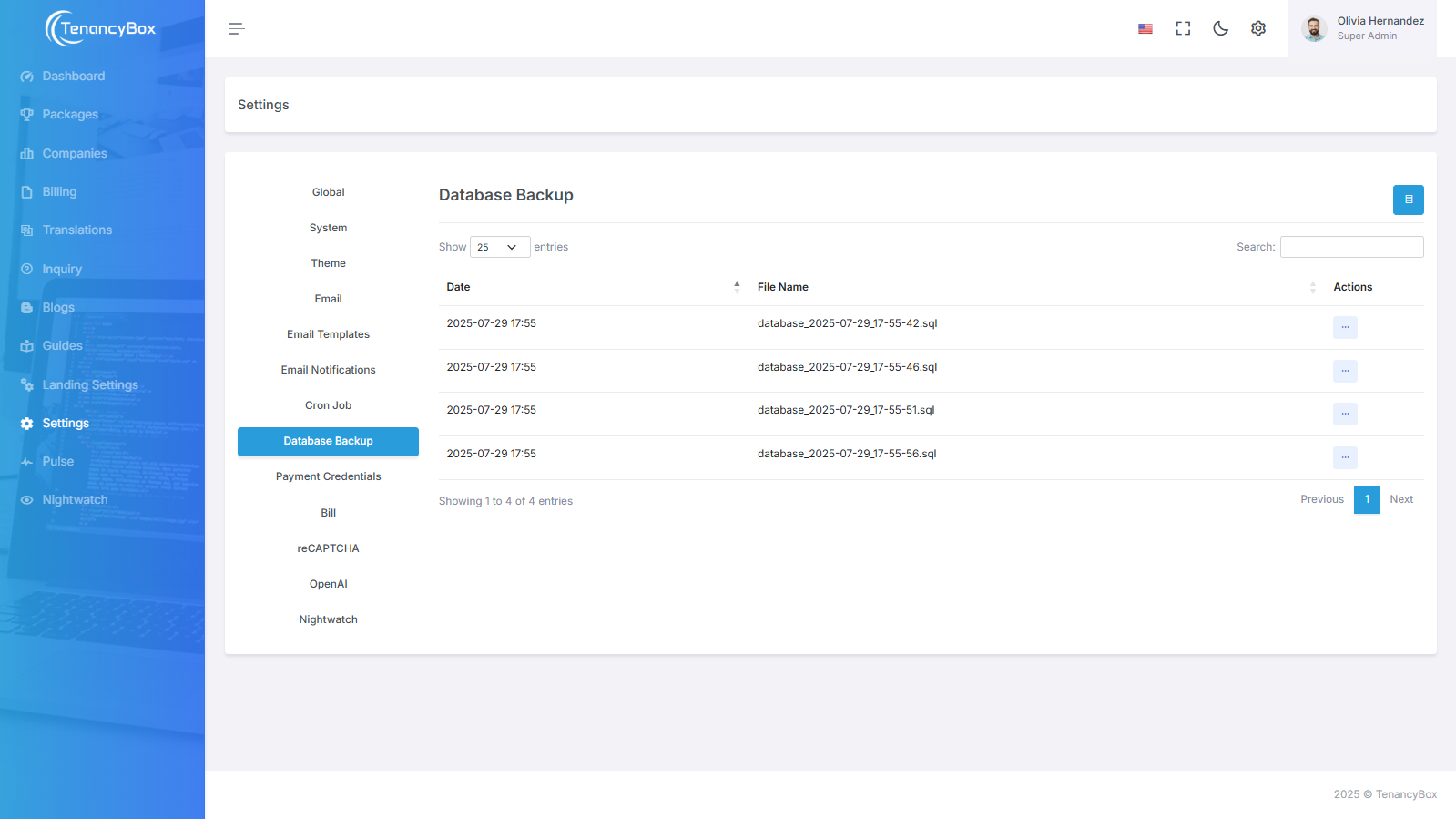Open actions for database_2025-07-29_17-55-42.sql
1456x819 pixels.
point(1345,327)
